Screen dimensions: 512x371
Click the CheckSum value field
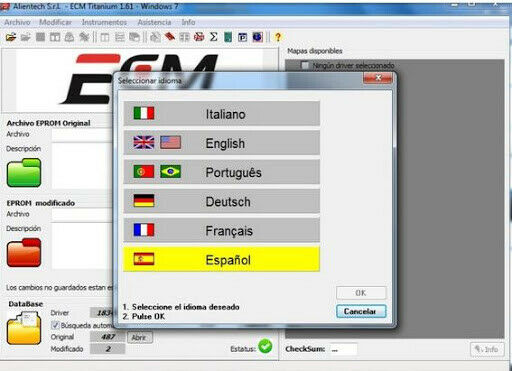click(x=343, y=349)
